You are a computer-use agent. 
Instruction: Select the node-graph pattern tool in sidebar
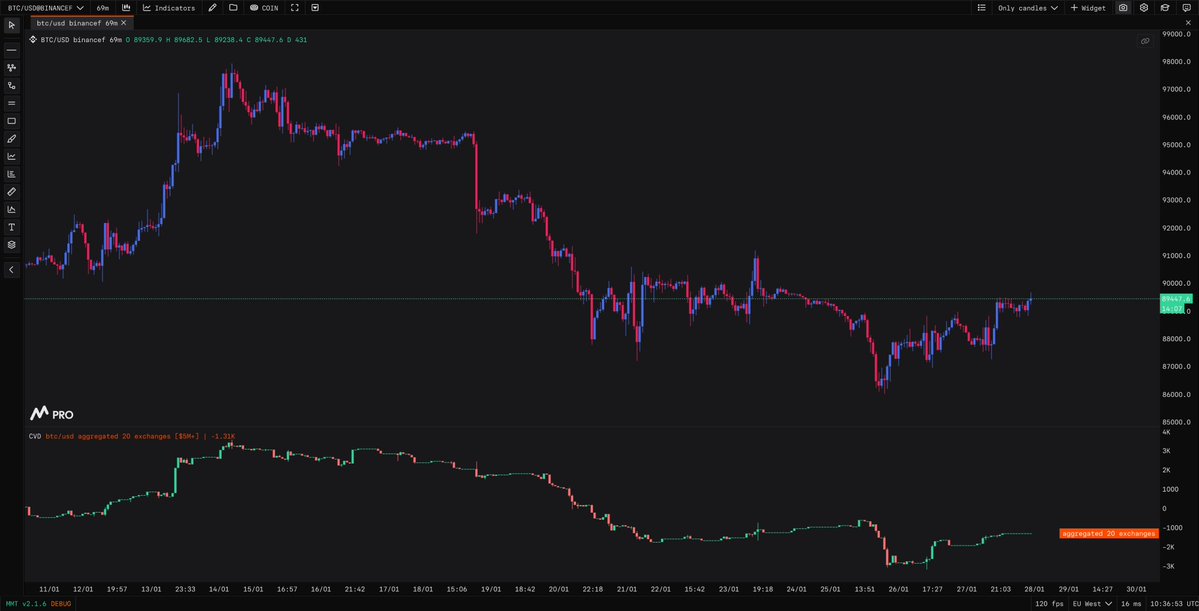coord(11,67)
